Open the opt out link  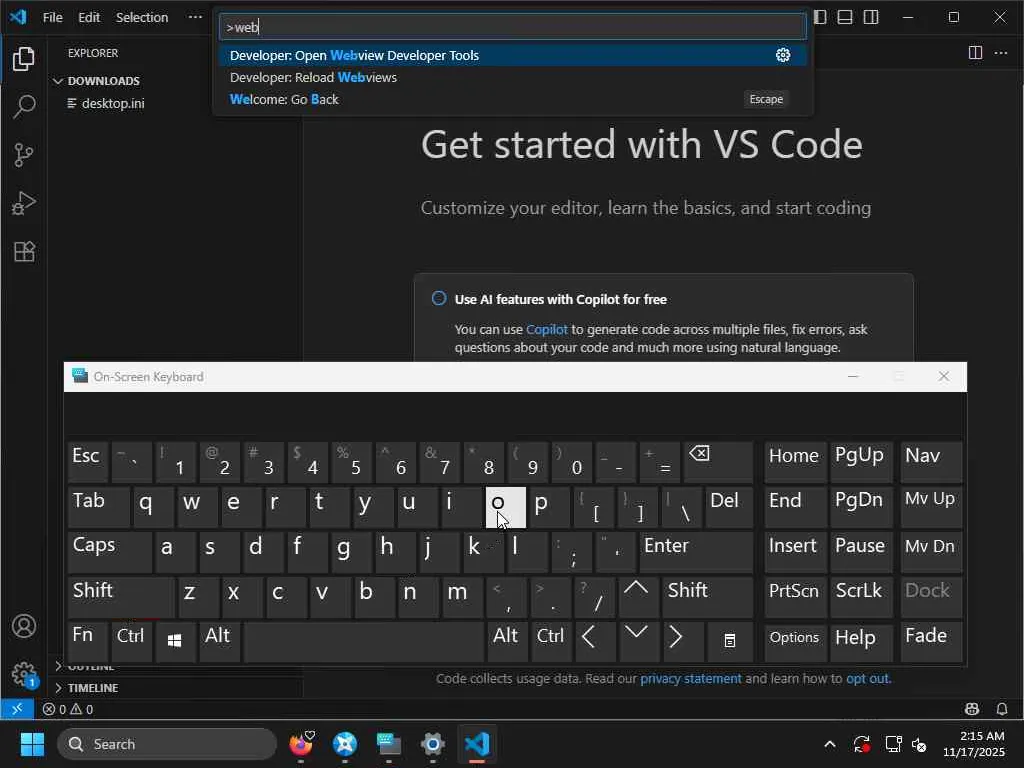[x=867, y=679]
